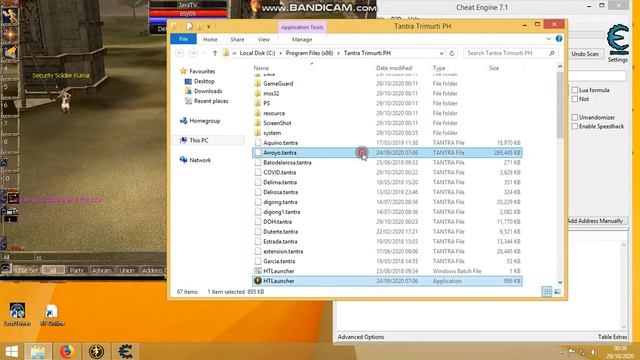Click the refresh icon in address bar
640x360 pixels.
(x=452, y=53)
